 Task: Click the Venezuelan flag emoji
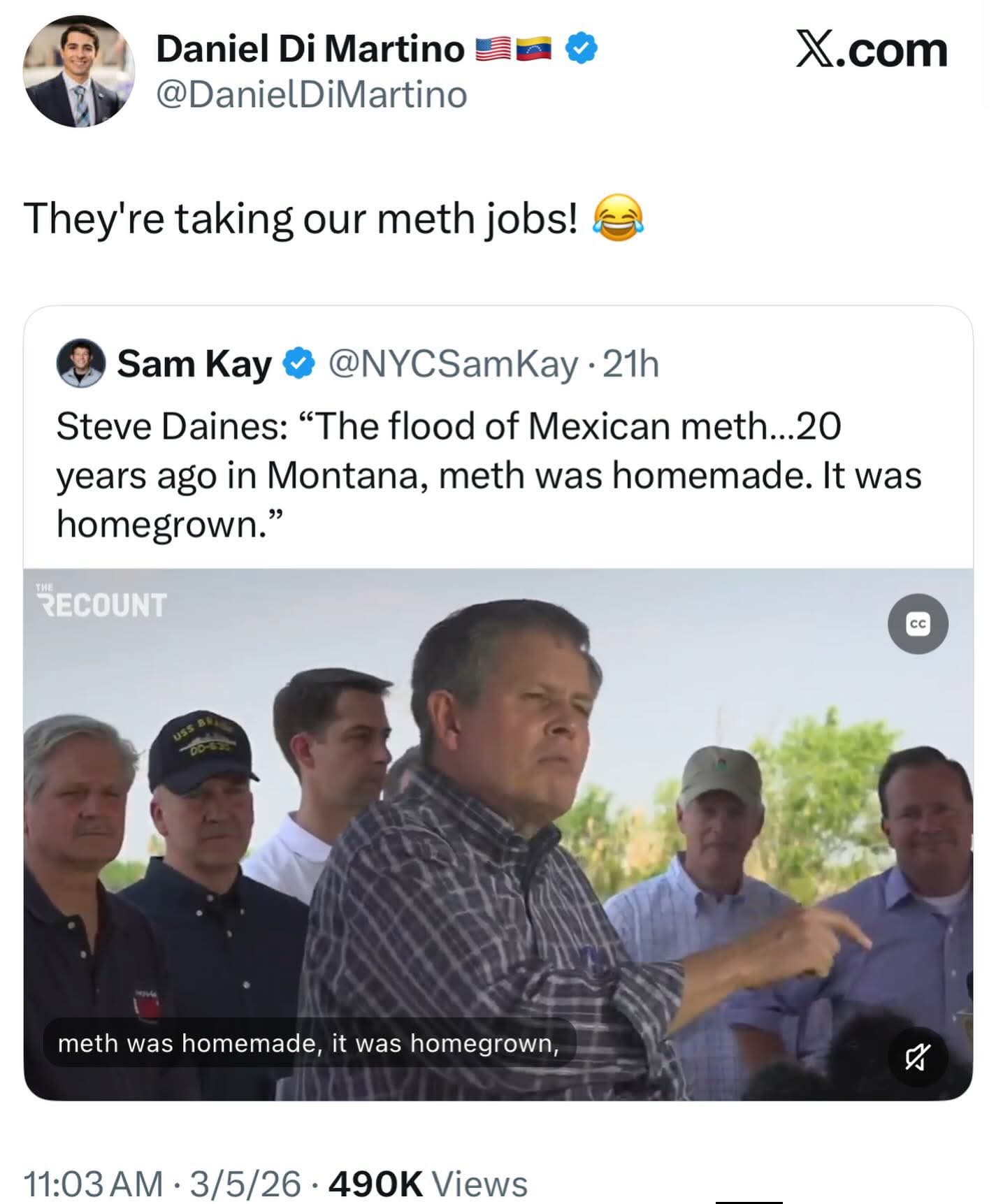(534, 49)
